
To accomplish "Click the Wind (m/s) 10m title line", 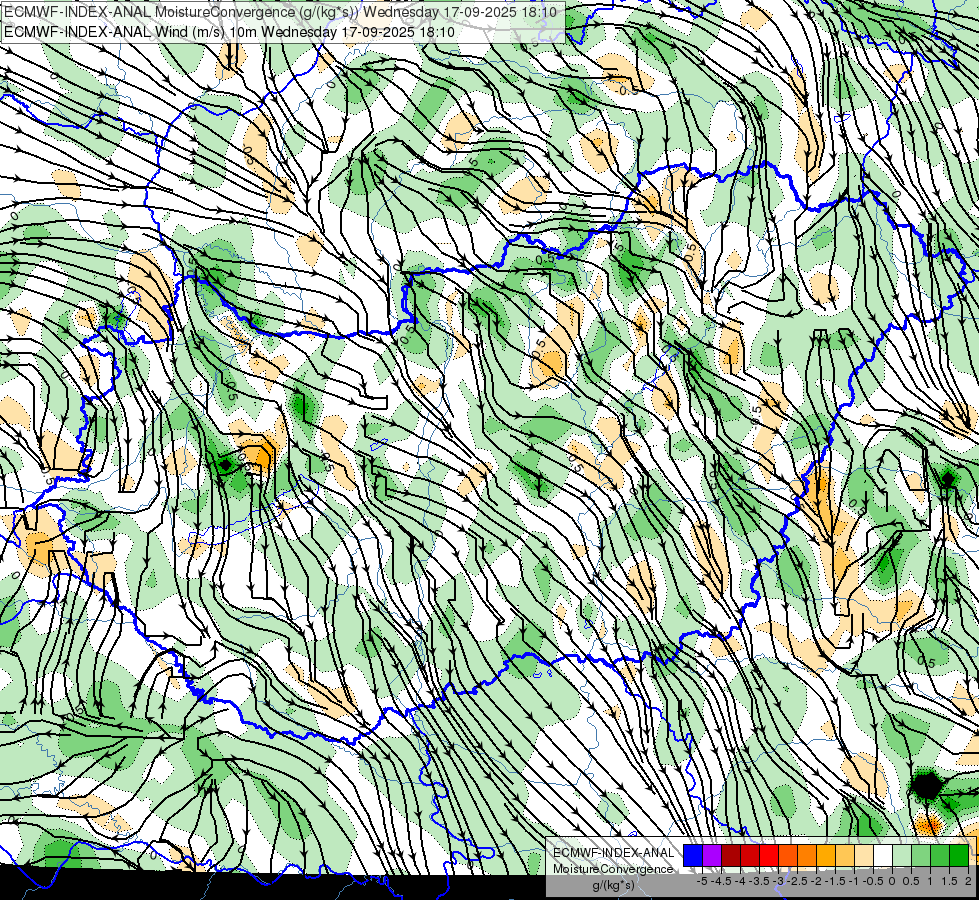I will pyautogui.click(x=229, y=32).
